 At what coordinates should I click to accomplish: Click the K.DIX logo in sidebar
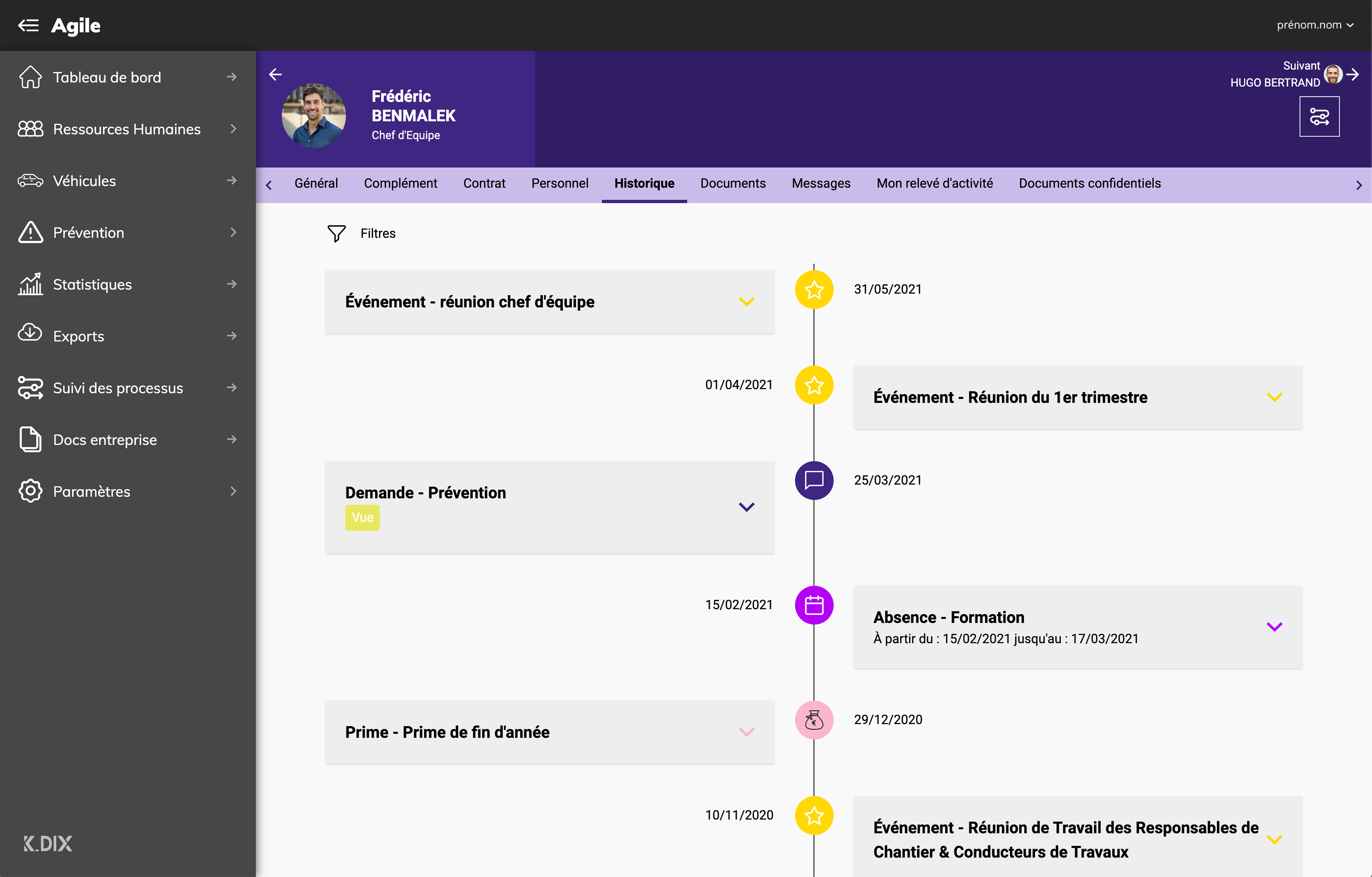(x=48, y=844)
